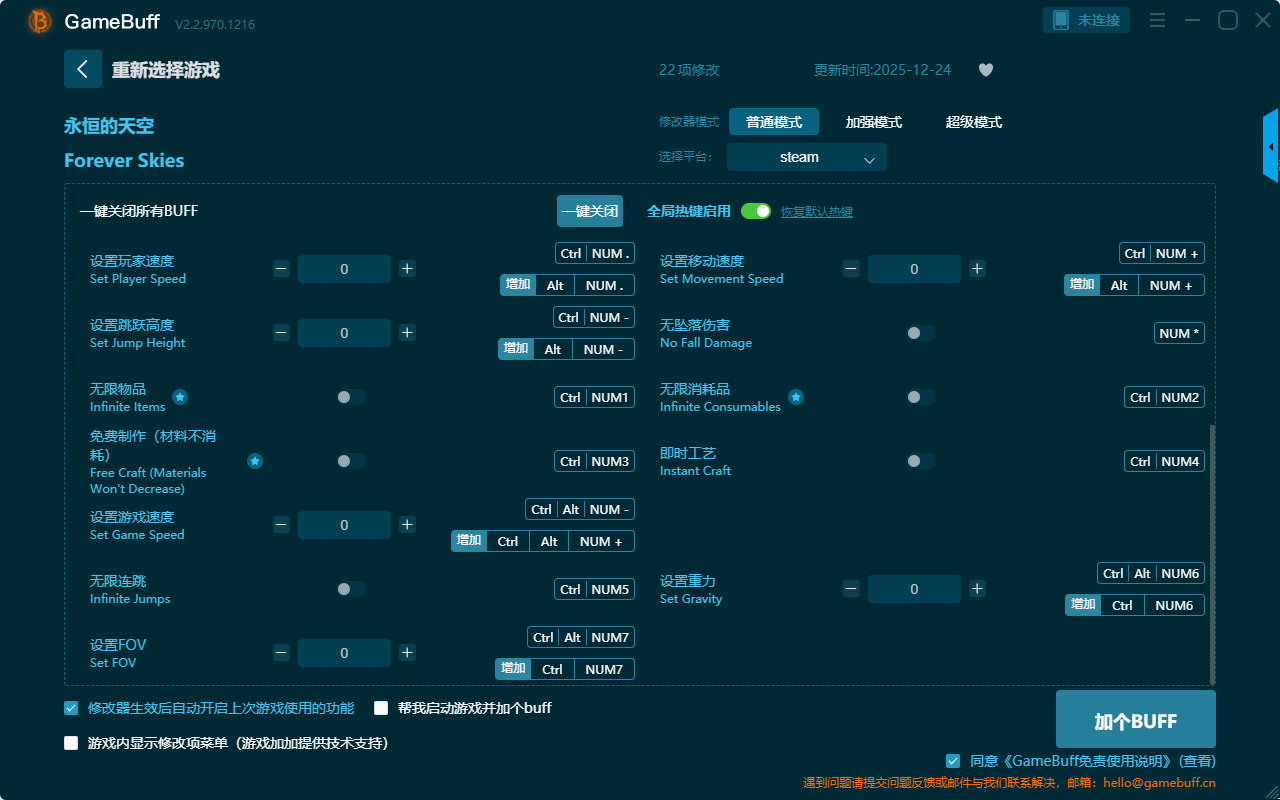
Task: Open the hamburger menu in title bar
Action: click(1157, 20)
